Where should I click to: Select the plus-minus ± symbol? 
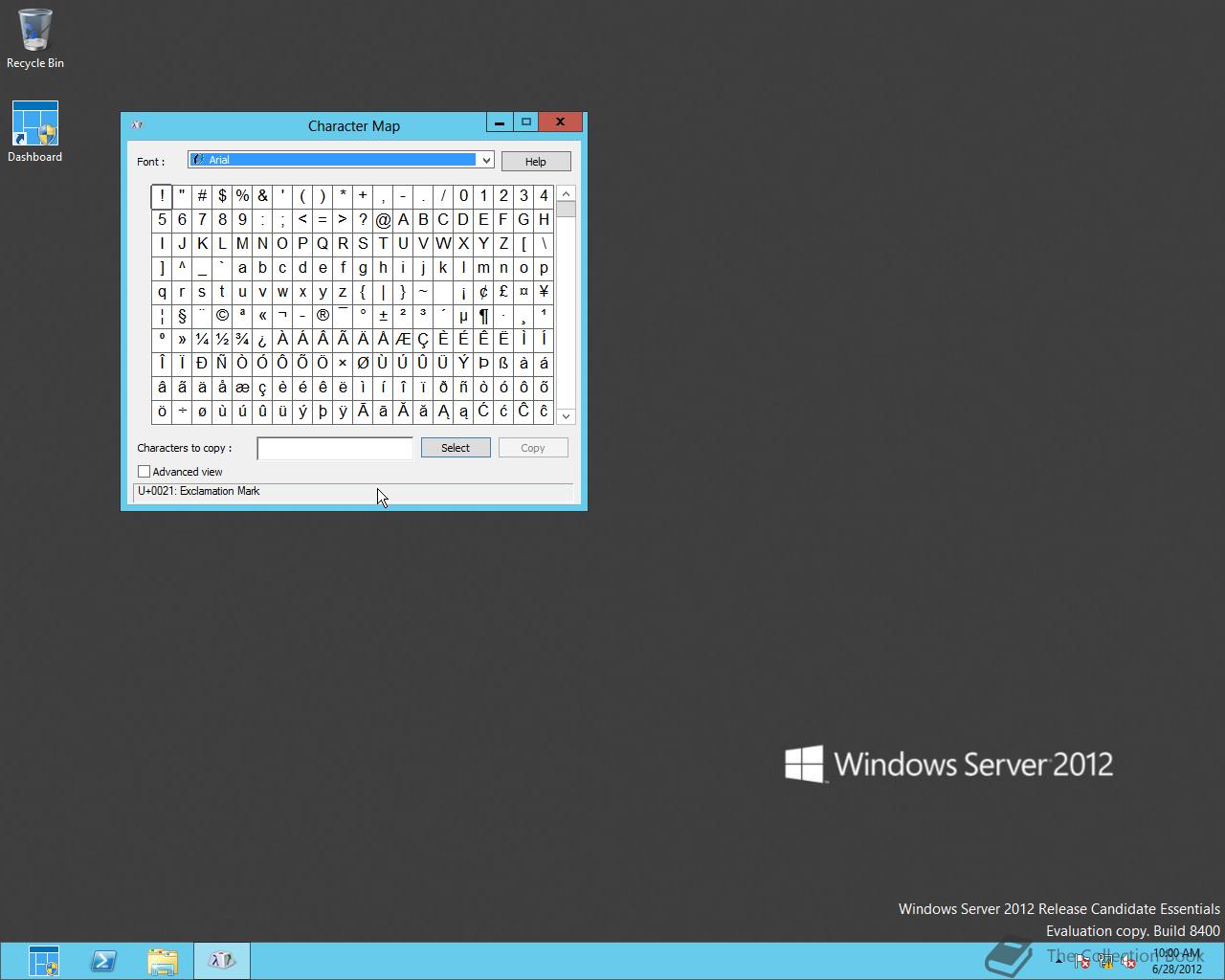pos(383,316)
